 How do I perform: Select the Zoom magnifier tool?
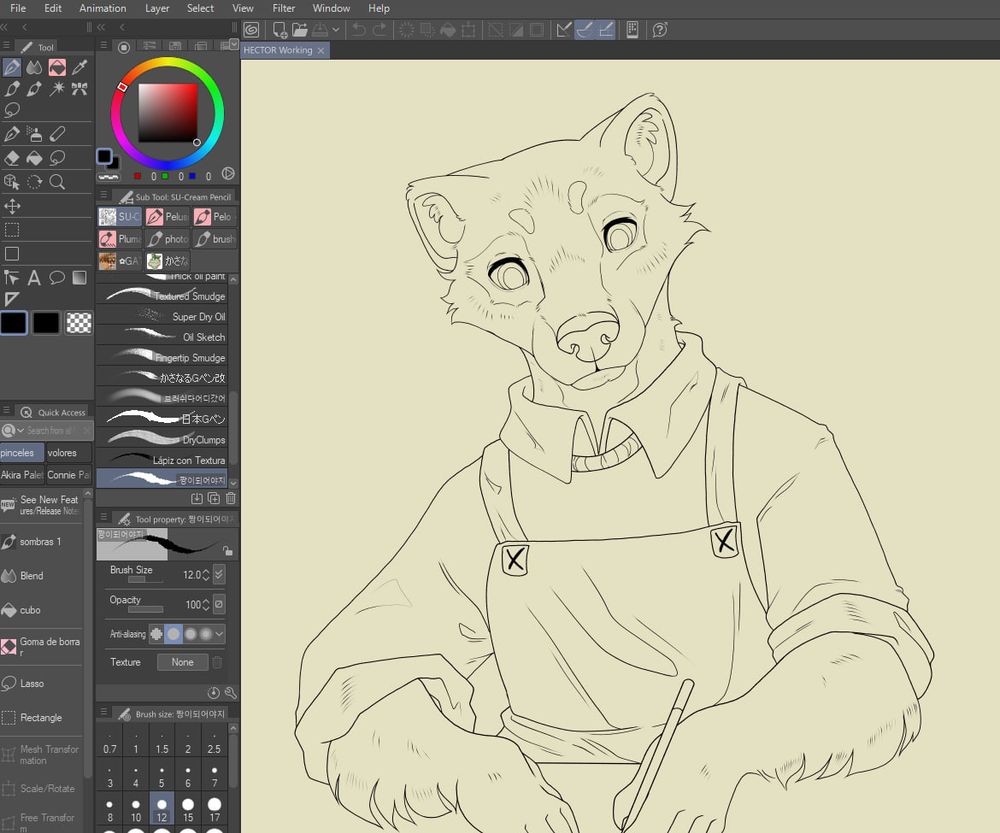[x=57, y=182]
